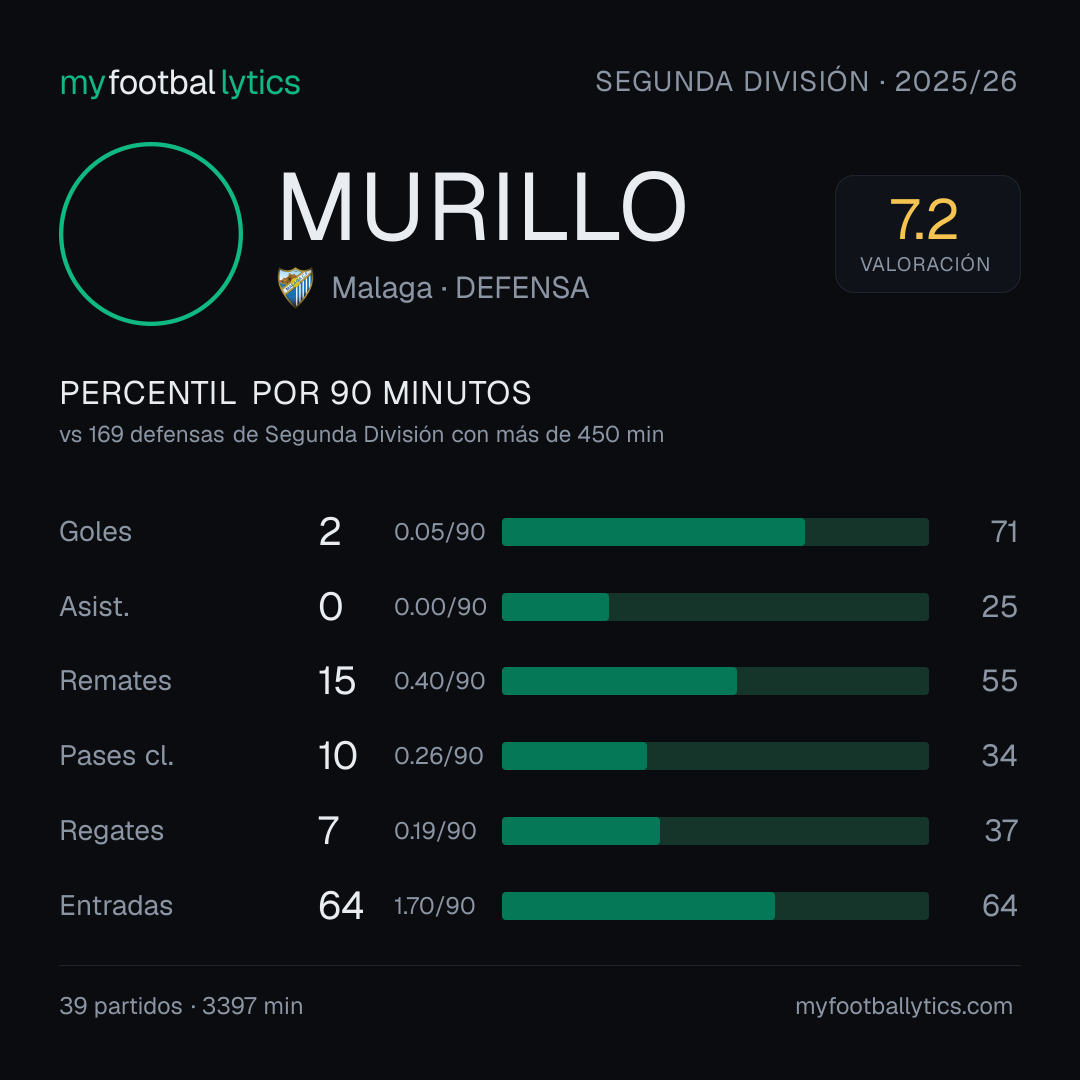Click the Remates percentile bar
The height and width of the screenshot is (1080, 1080).
pos(715,681)
